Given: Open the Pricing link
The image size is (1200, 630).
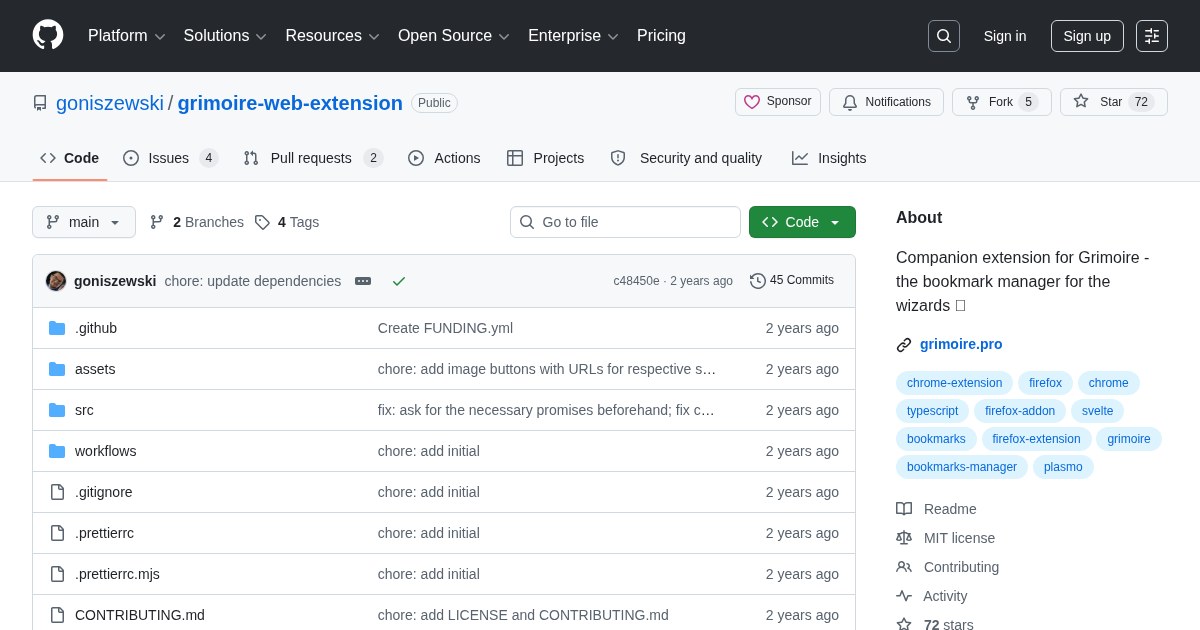Looking at the screenshot, I should [x=661, y=36].
